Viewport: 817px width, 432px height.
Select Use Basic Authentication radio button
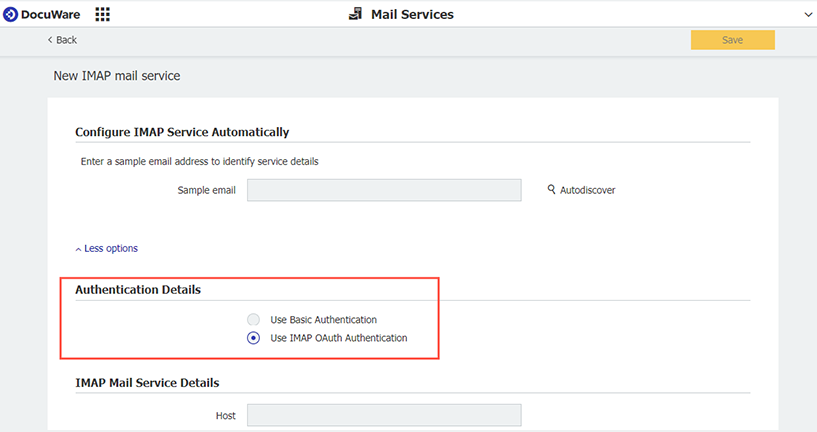(253, 320)
